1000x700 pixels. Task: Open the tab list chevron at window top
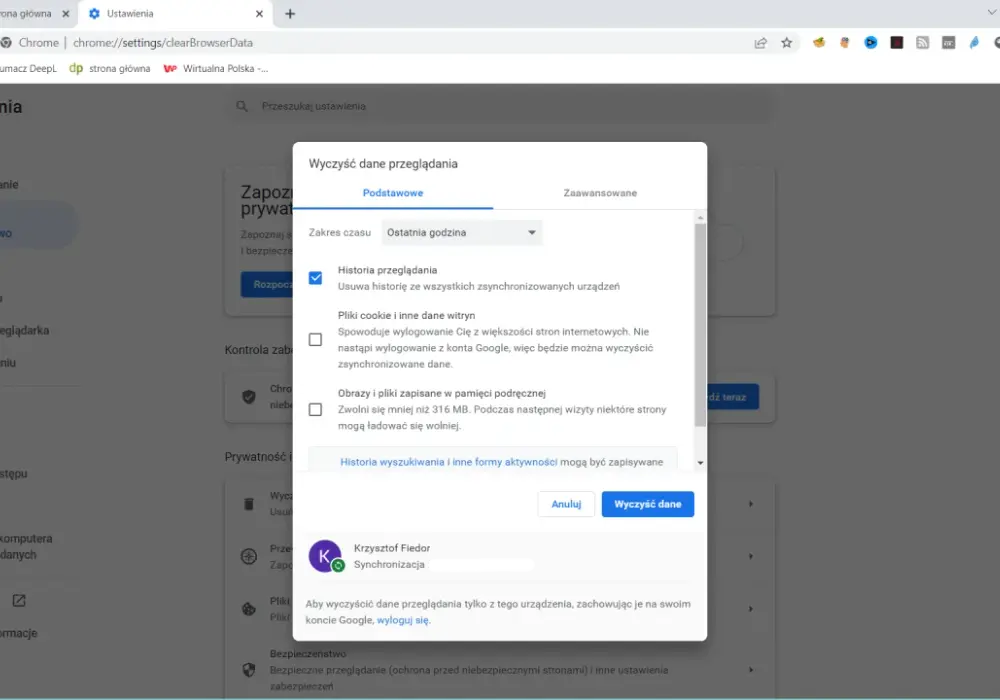tap(992, 13)
